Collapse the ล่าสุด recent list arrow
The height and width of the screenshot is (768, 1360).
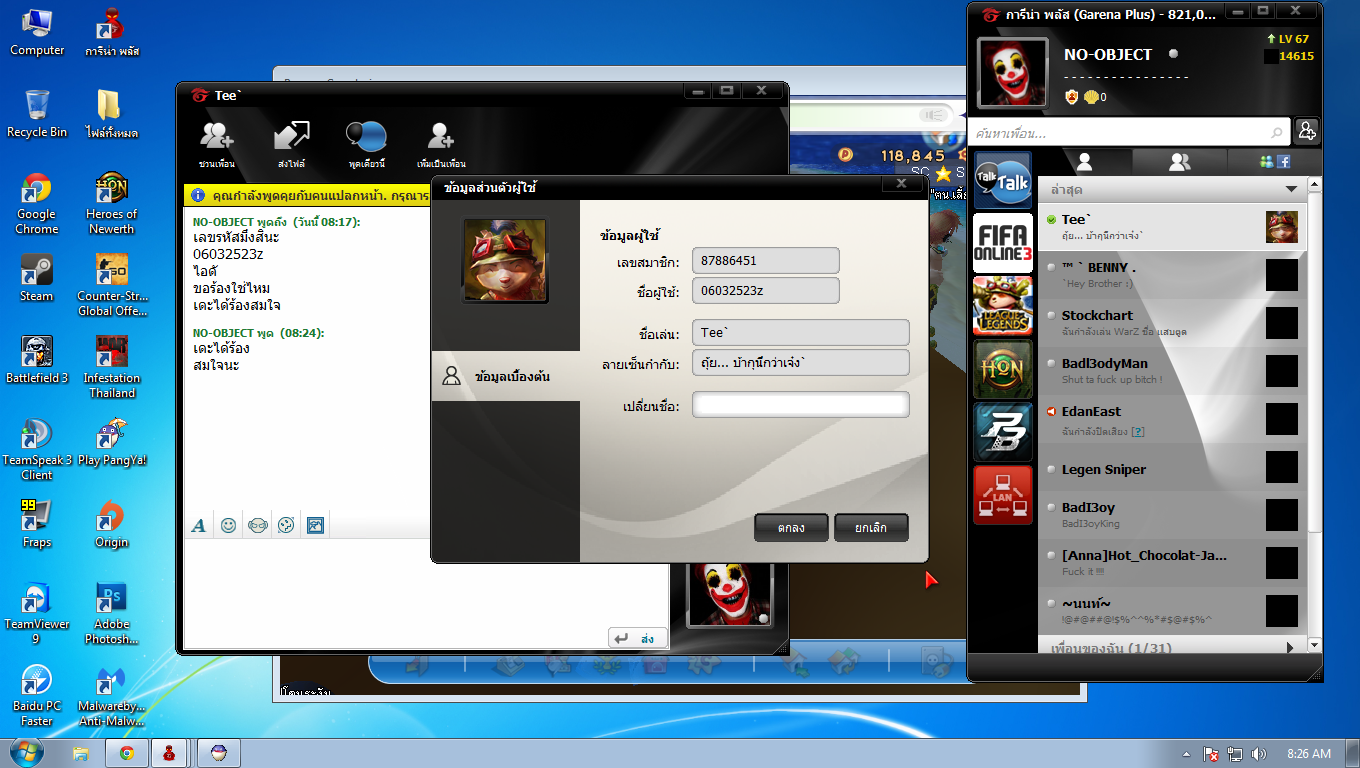pos(1291,189)
